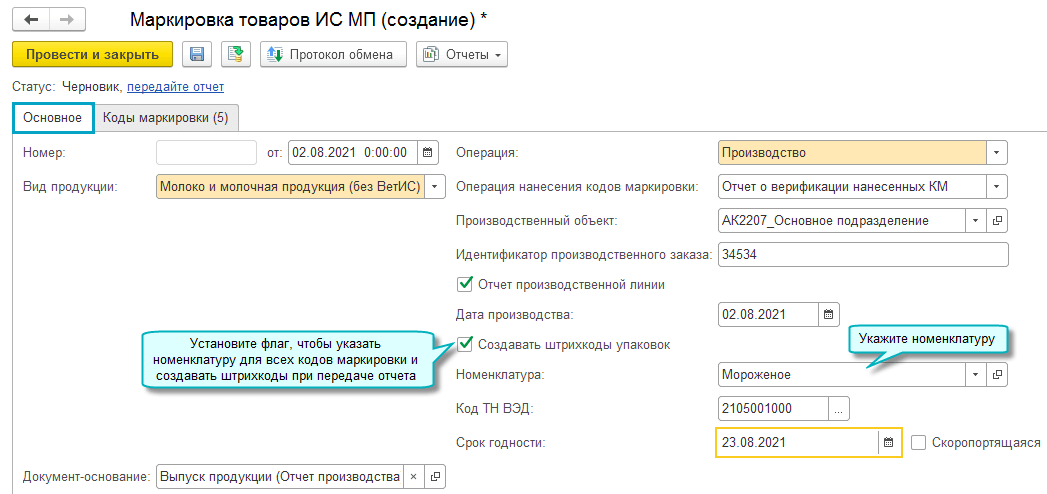Image resolution: width=1047 pixels, height=494 pixels.
Task: Open Производственный объект item form icon
Action: click(997, 220)
